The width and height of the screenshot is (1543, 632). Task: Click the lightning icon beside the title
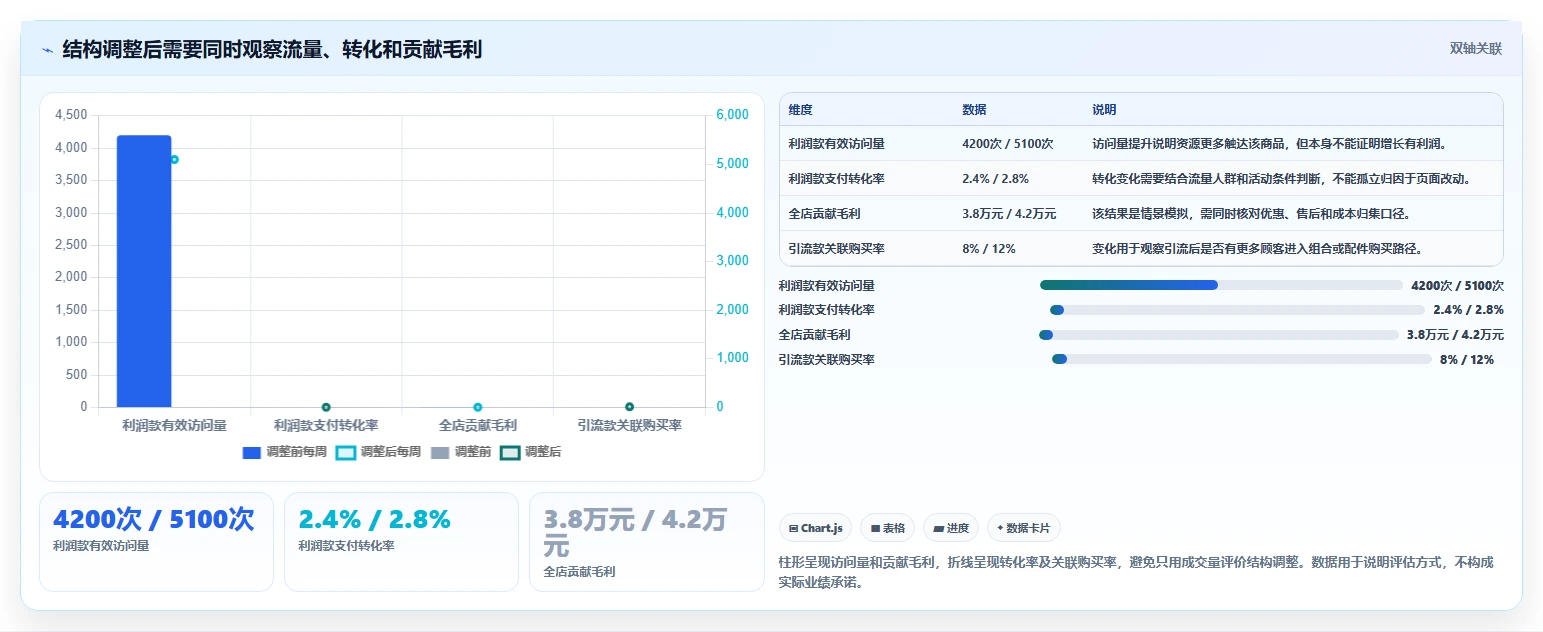(x=47, y=50)
